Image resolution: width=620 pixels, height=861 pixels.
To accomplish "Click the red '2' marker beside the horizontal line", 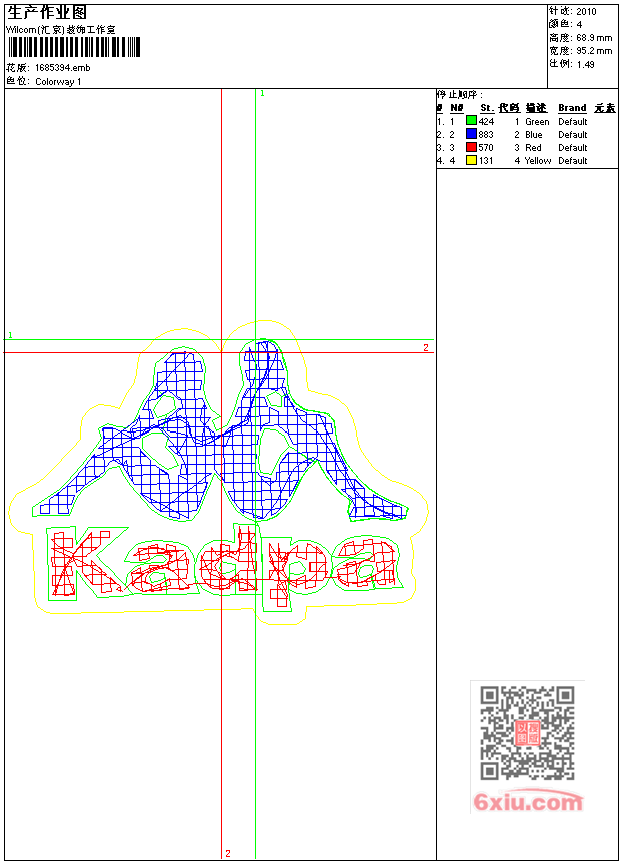I will pos(426,348).
